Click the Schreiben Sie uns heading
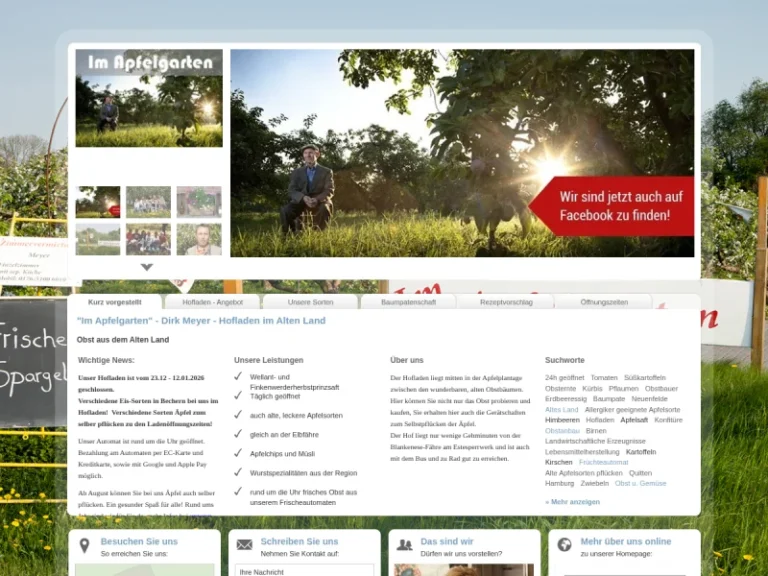This screenshot has width=768, height=576. [299, 541]
